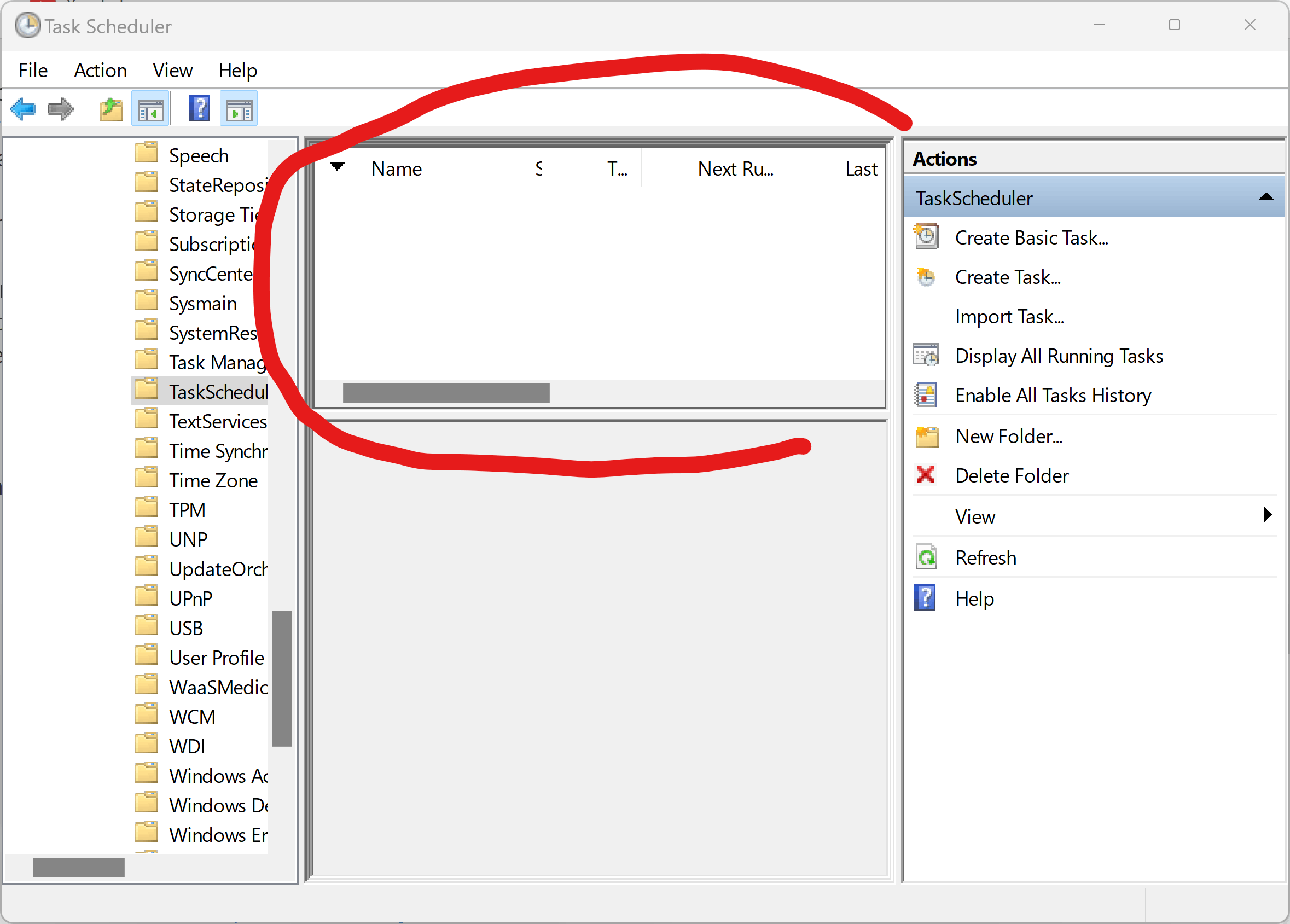Image resolution: width=1290 pixels, height=924 pixels.
Task: Open the column dropdown arrow beside Name
Action: tap(338, 167)
